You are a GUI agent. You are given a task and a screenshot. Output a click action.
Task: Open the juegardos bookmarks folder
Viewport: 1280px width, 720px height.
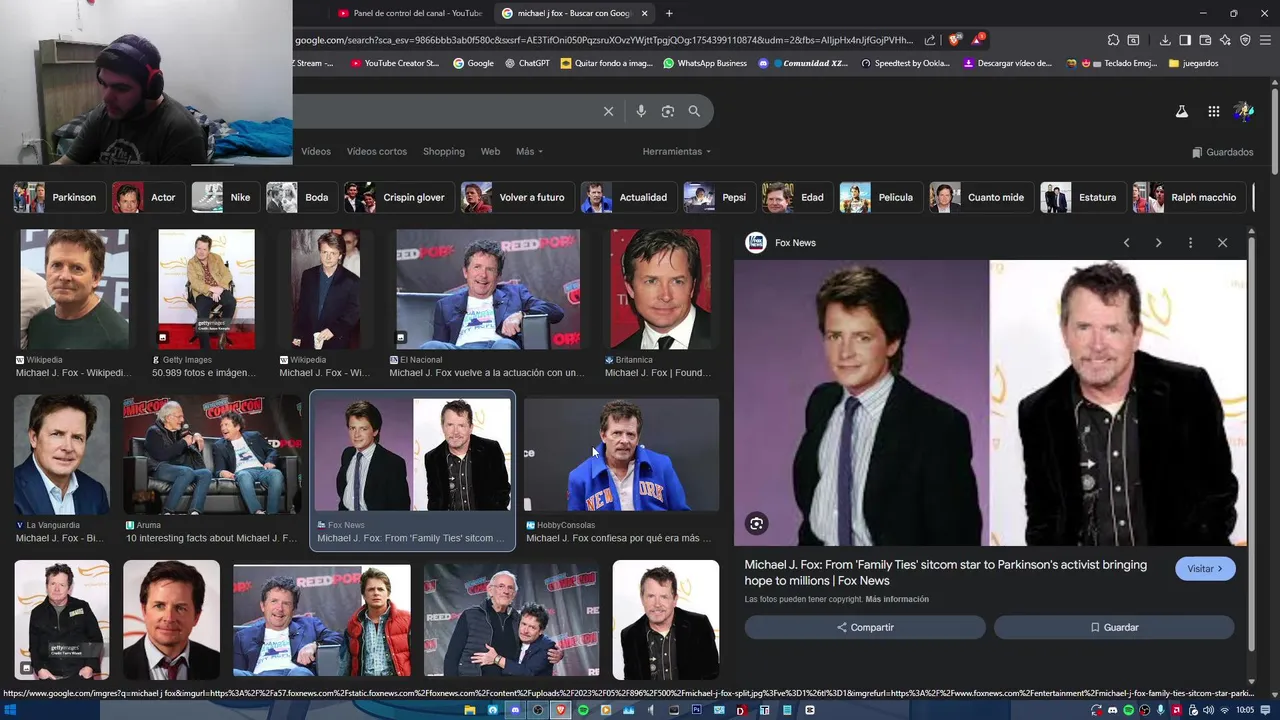coord(1193,63)
